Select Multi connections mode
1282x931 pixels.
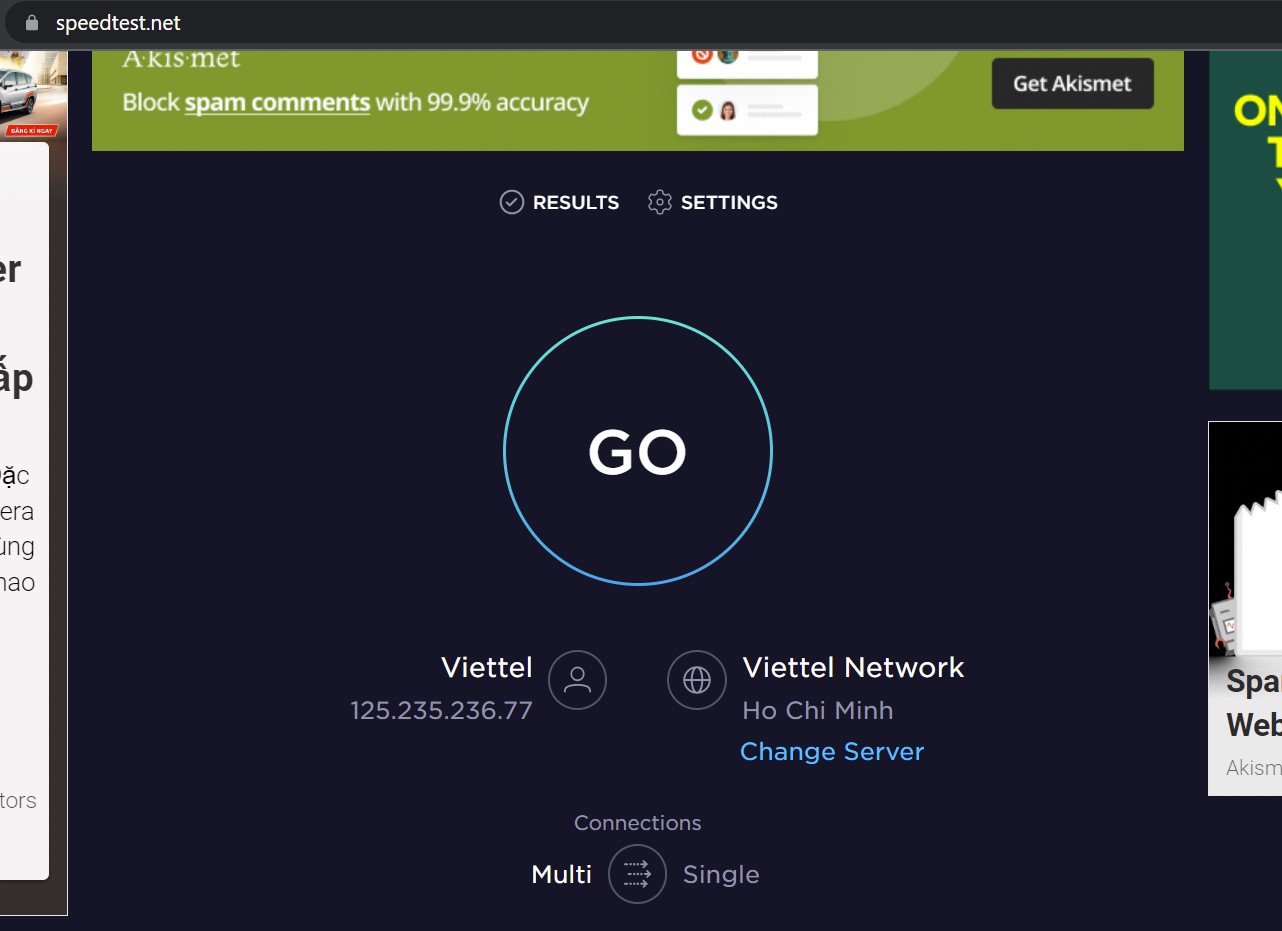click(561, 875)
